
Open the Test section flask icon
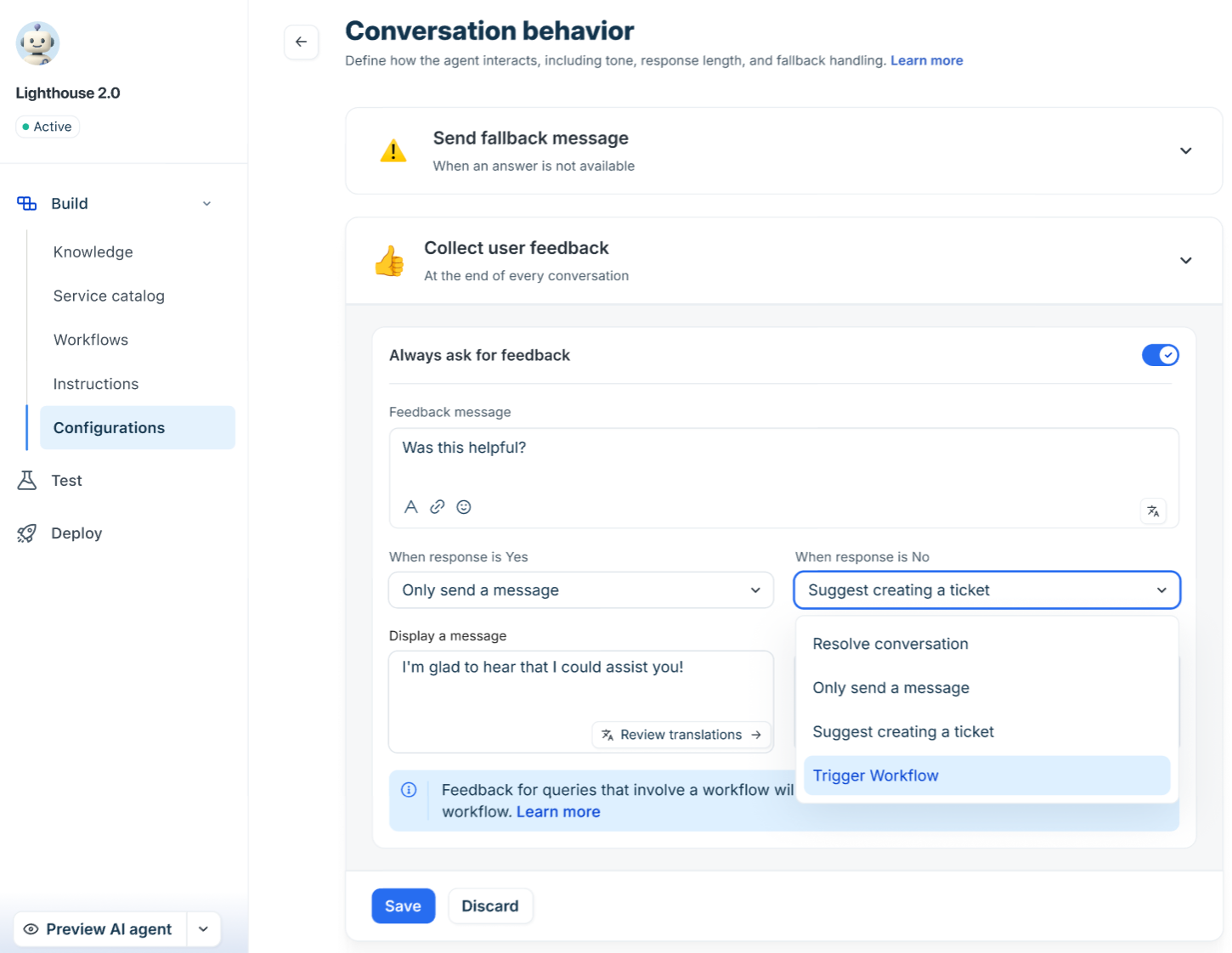27,481
